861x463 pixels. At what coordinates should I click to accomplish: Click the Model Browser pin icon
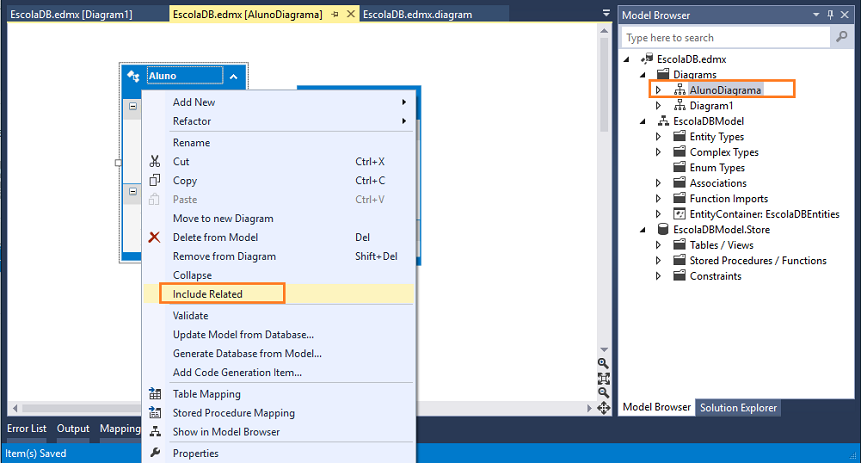tap(830, 15)
